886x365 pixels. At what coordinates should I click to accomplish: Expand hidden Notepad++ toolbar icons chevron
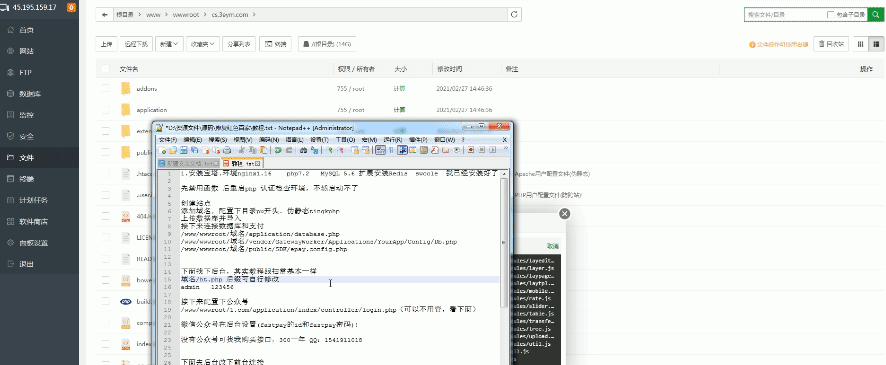(x=505, y=148)
